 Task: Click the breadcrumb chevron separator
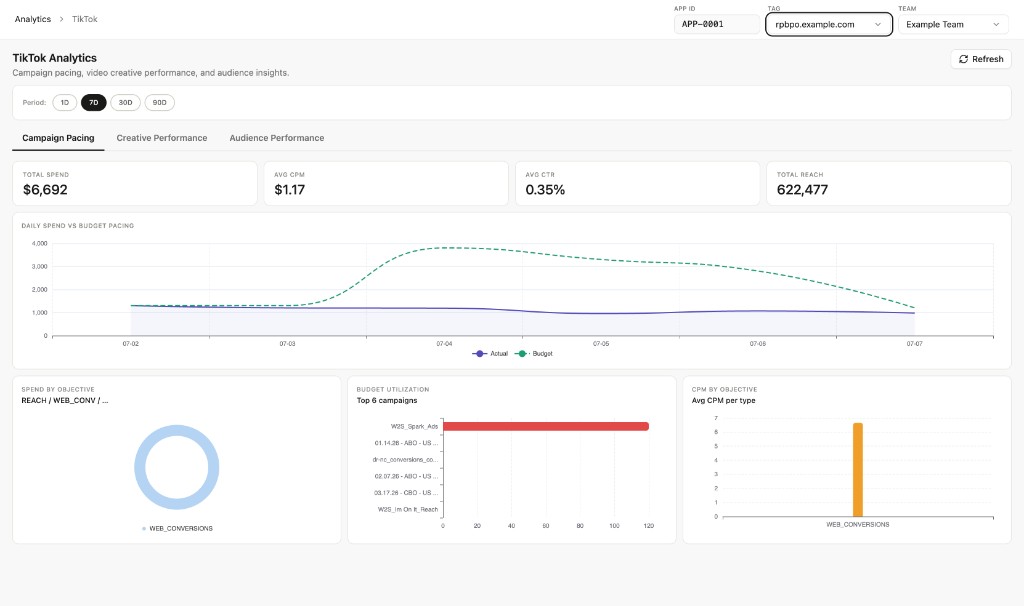coord(61,19)
